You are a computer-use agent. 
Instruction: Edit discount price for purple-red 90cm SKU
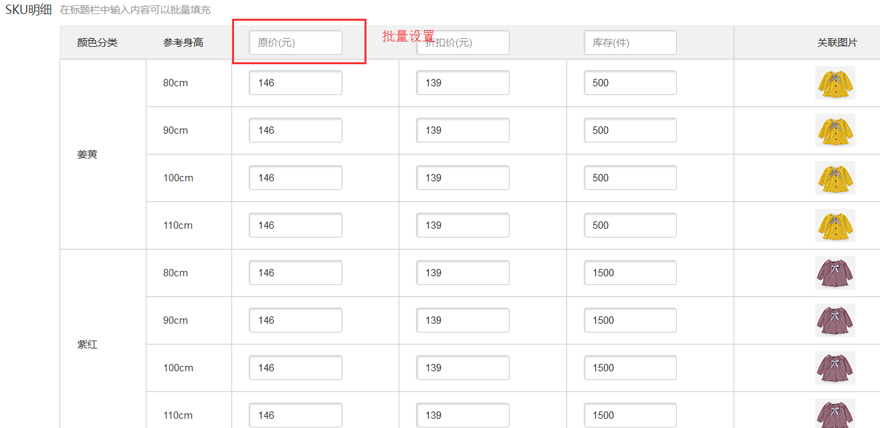463,321
